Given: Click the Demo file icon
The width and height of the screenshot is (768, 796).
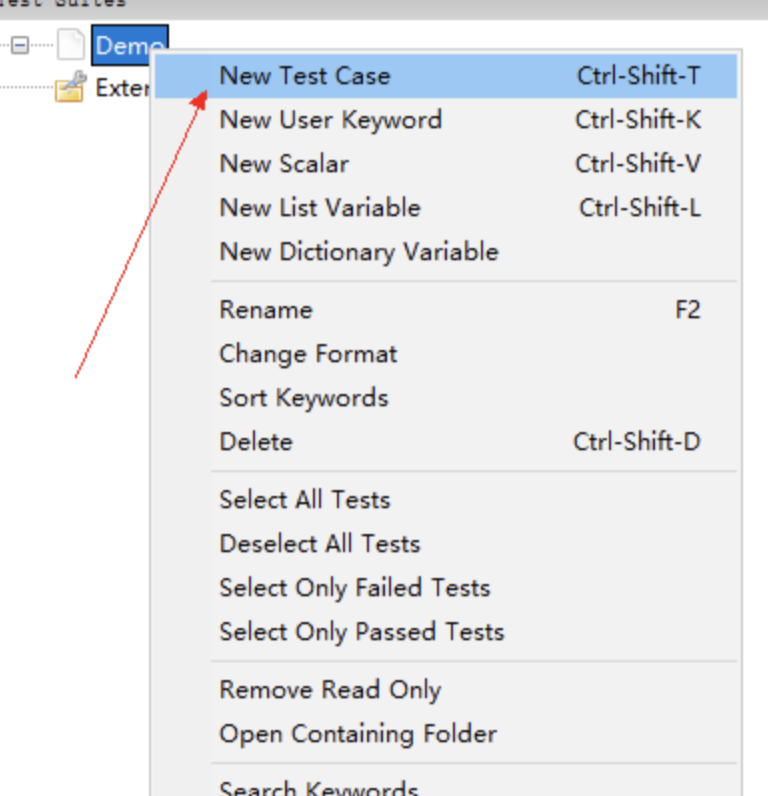Looking at the screenshot, I should [x=71, y=45].
